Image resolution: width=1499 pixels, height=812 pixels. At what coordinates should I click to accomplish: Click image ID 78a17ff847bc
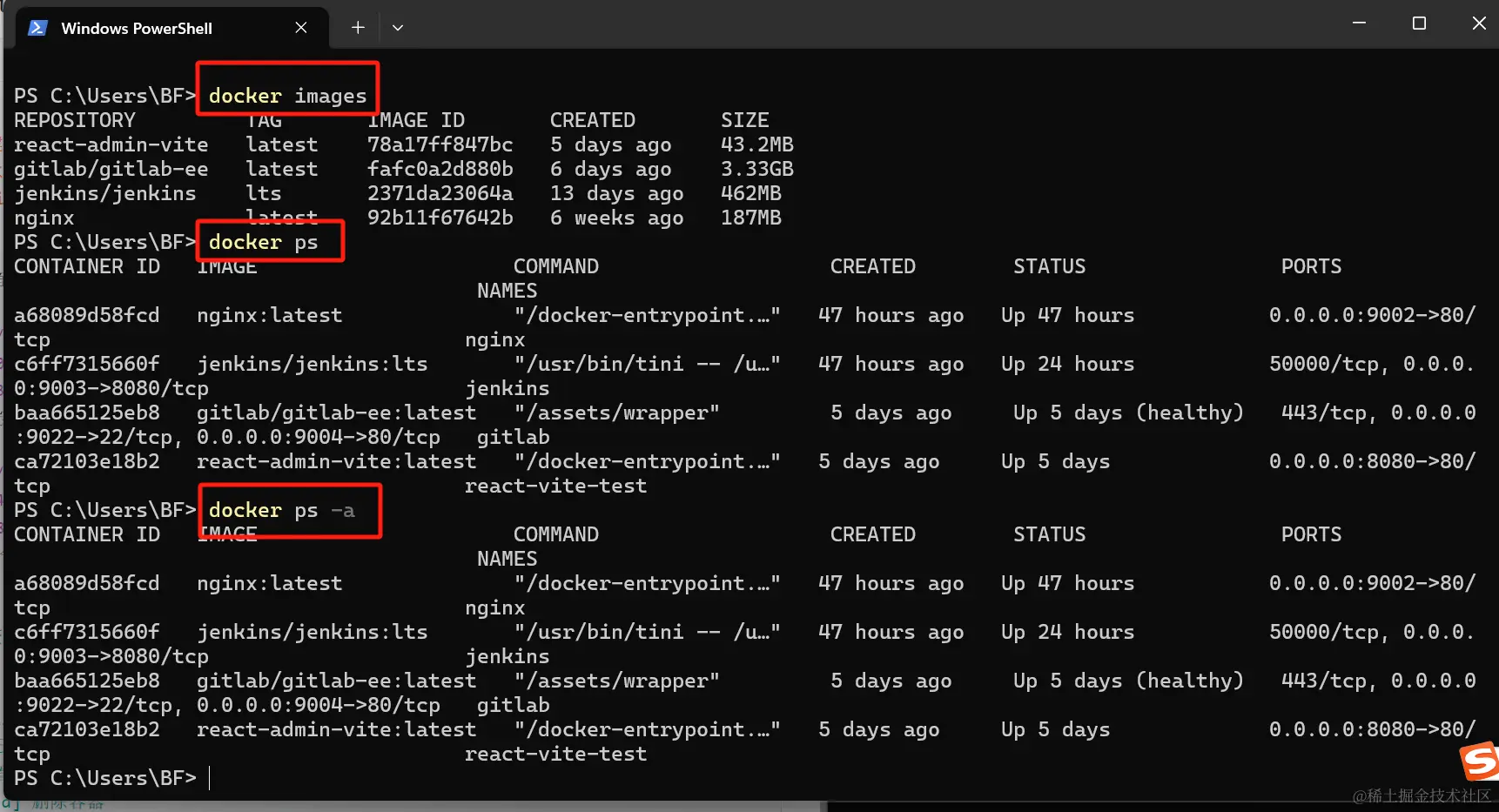tap(440, 144)
